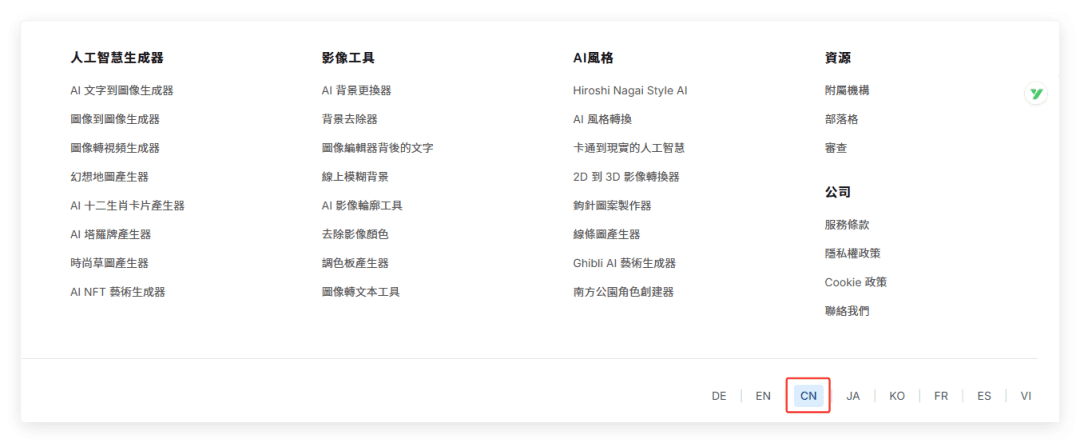Select the CN language option
The height and width of the screenshot is (443, 1080).
[x=808, y=396]
